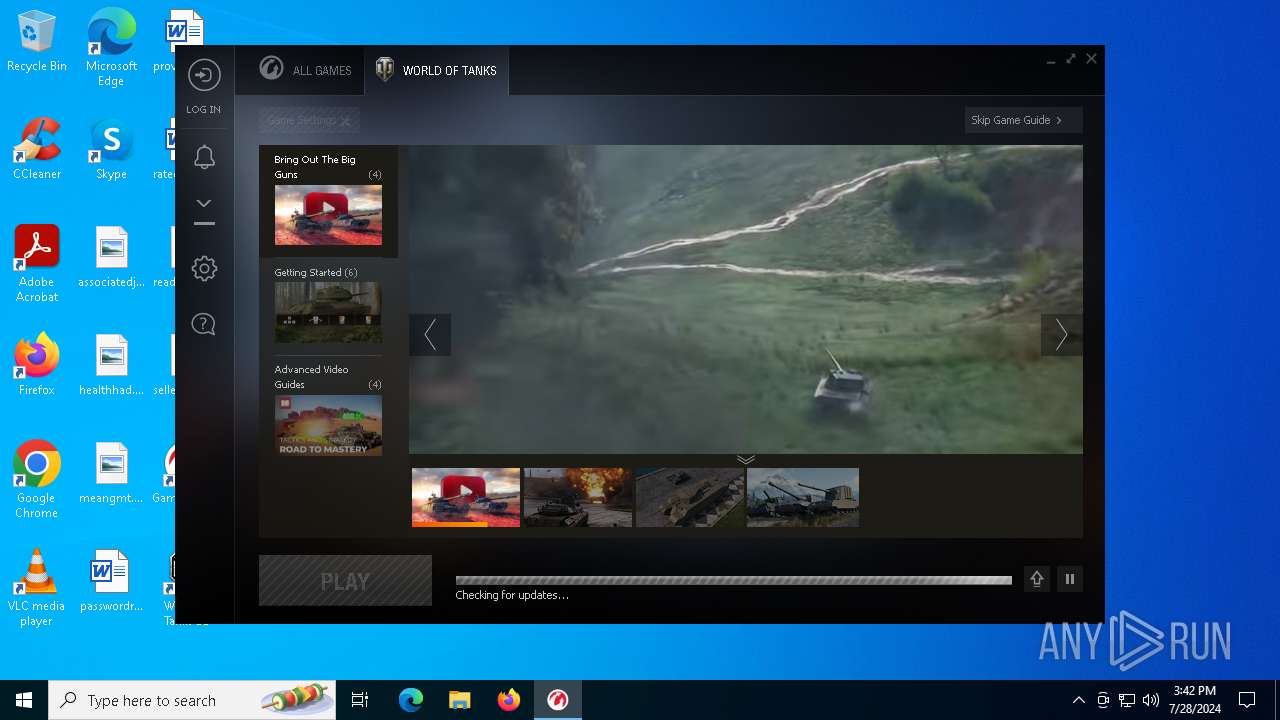Click the update progress bar
The width and height of the screenshot is (1280, 720).
[x=733, y=580]
